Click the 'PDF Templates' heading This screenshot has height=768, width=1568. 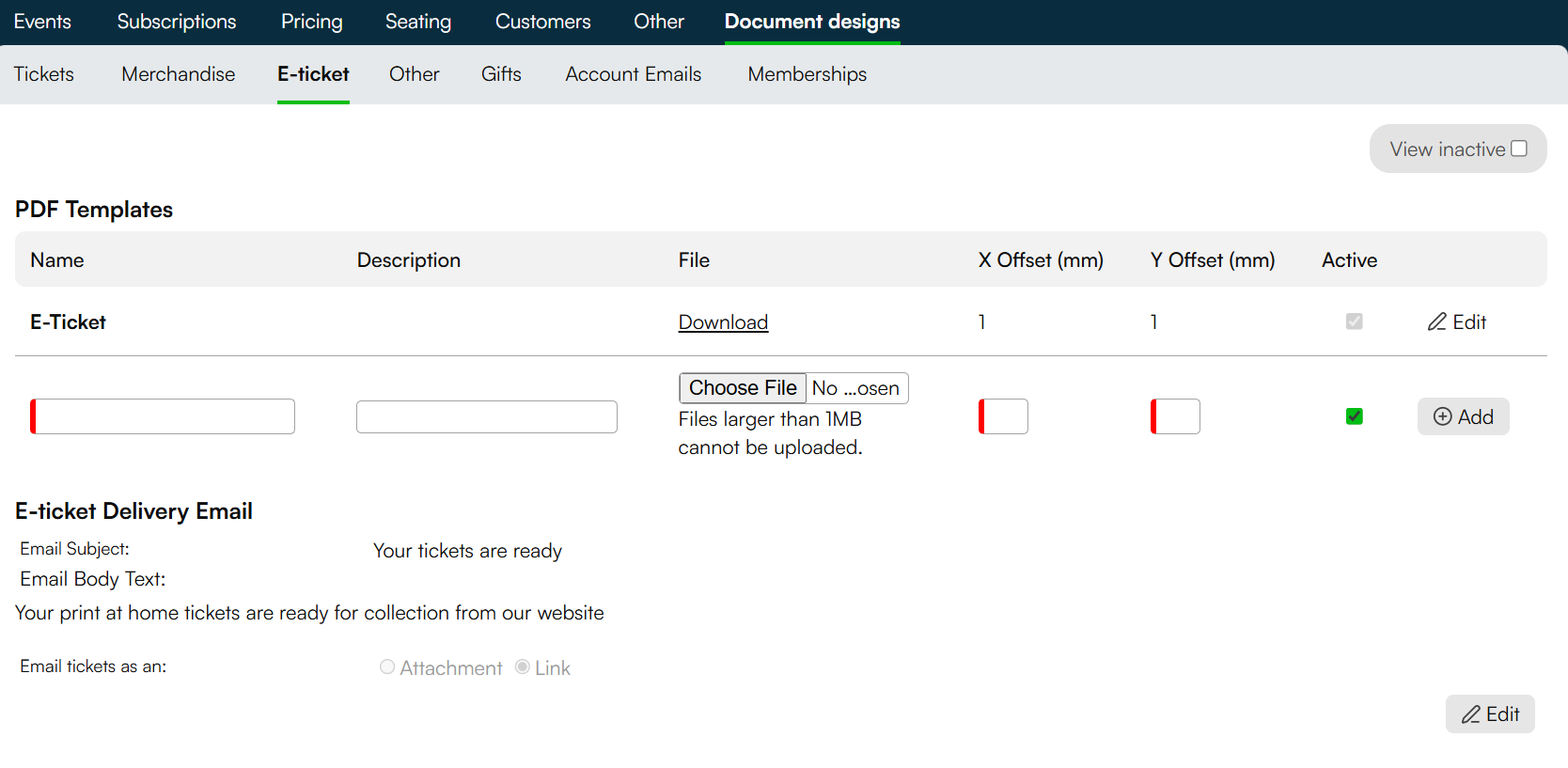[94, 210]
